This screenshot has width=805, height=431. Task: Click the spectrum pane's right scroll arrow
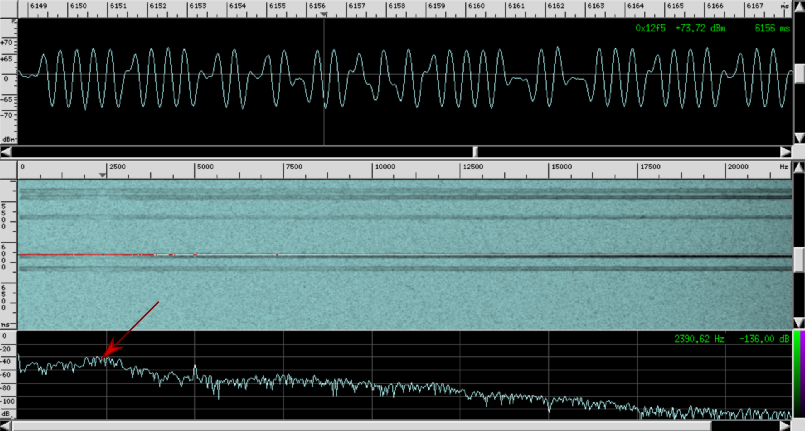click(787, 425)
